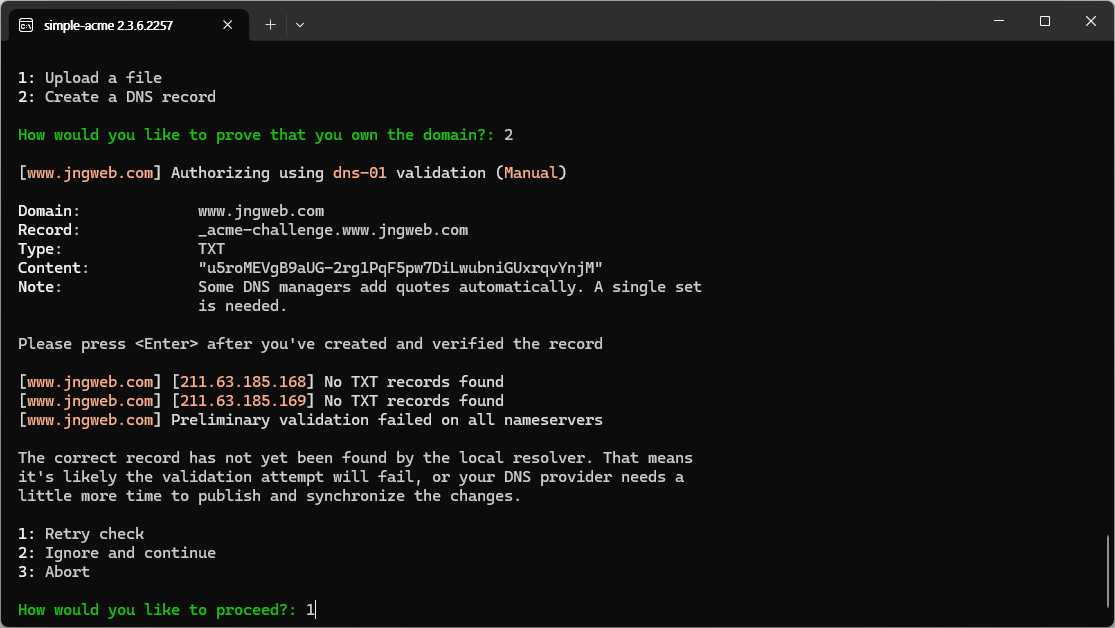Image resolution: width=1115 pixels, height=628 pixels.
Task: Close the simple-acme 2.3.6.2257 tab
Action: (x=228, y=25)
